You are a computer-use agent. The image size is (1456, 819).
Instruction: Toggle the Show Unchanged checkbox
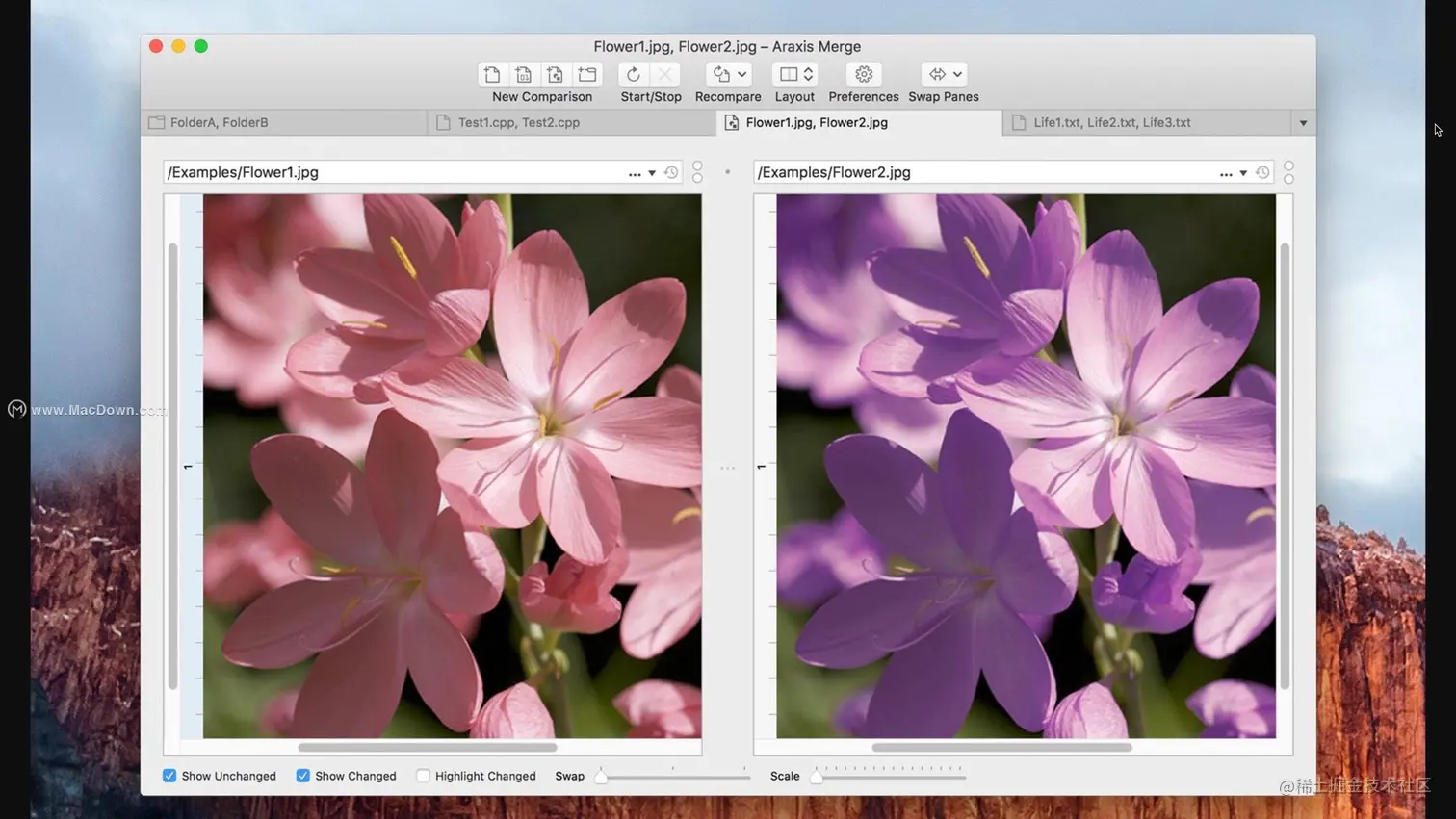pos(169,776)
